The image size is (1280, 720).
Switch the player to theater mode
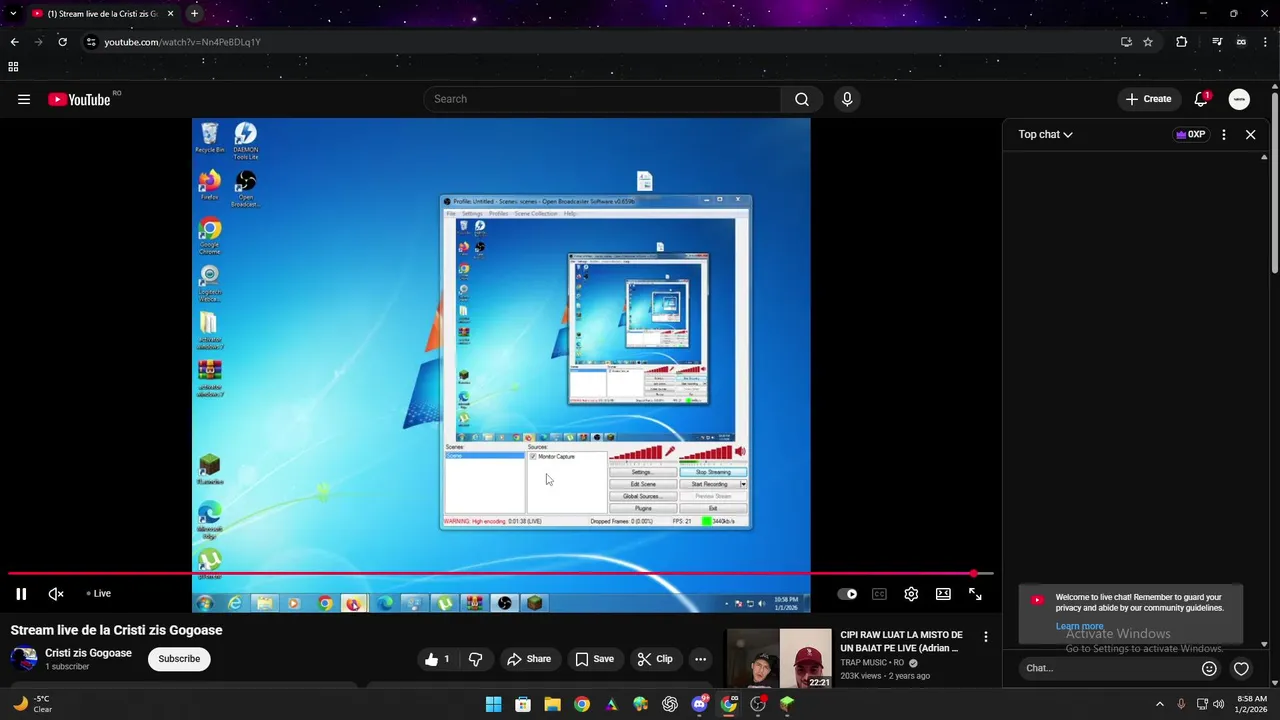pyautogui.click(x=943, y=594)
